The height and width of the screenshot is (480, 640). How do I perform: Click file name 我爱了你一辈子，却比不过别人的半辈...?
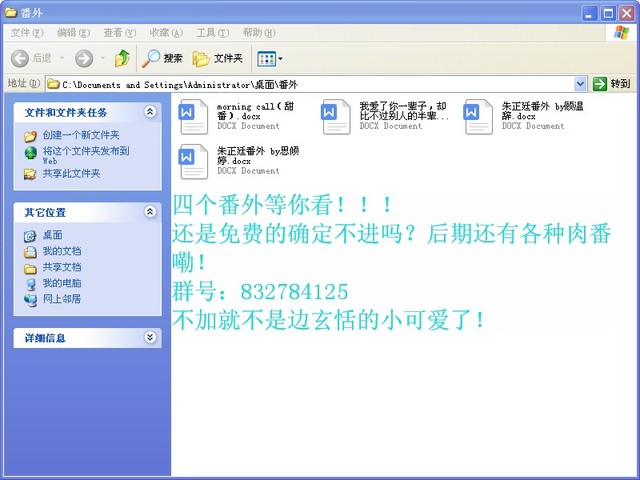click(404, 111)
